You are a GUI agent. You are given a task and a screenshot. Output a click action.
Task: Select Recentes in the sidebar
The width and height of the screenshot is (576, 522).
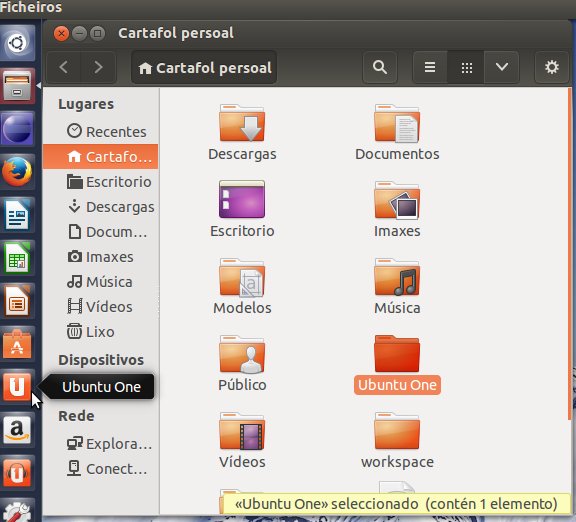(101, 132)
